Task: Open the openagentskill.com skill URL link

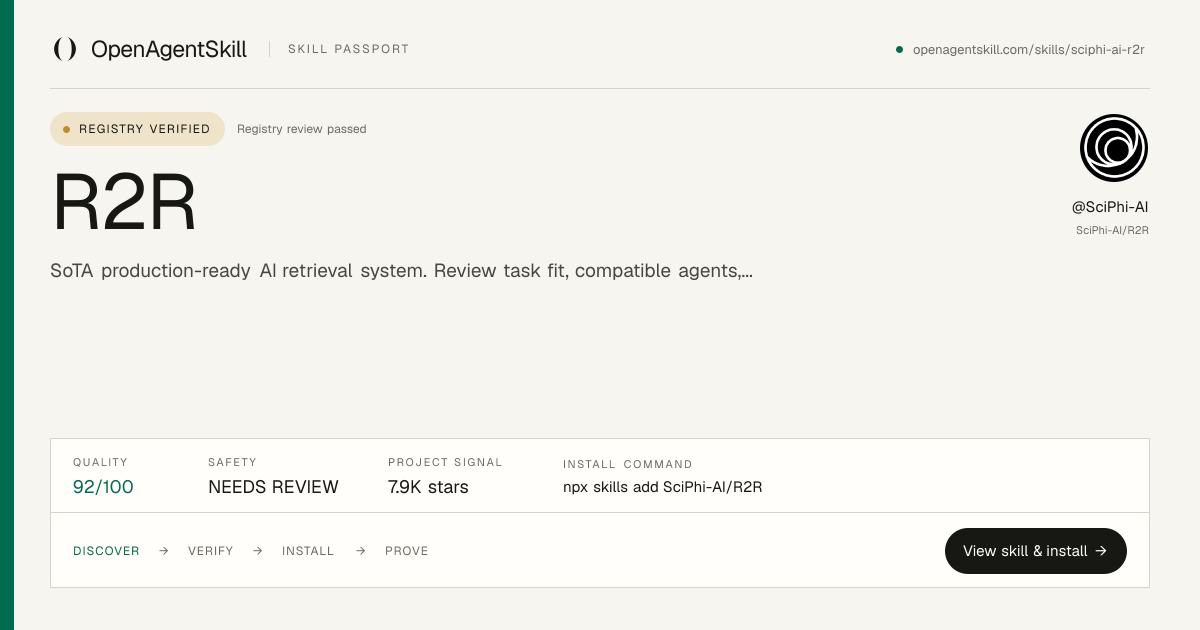Action: [x=1029, y=49]
